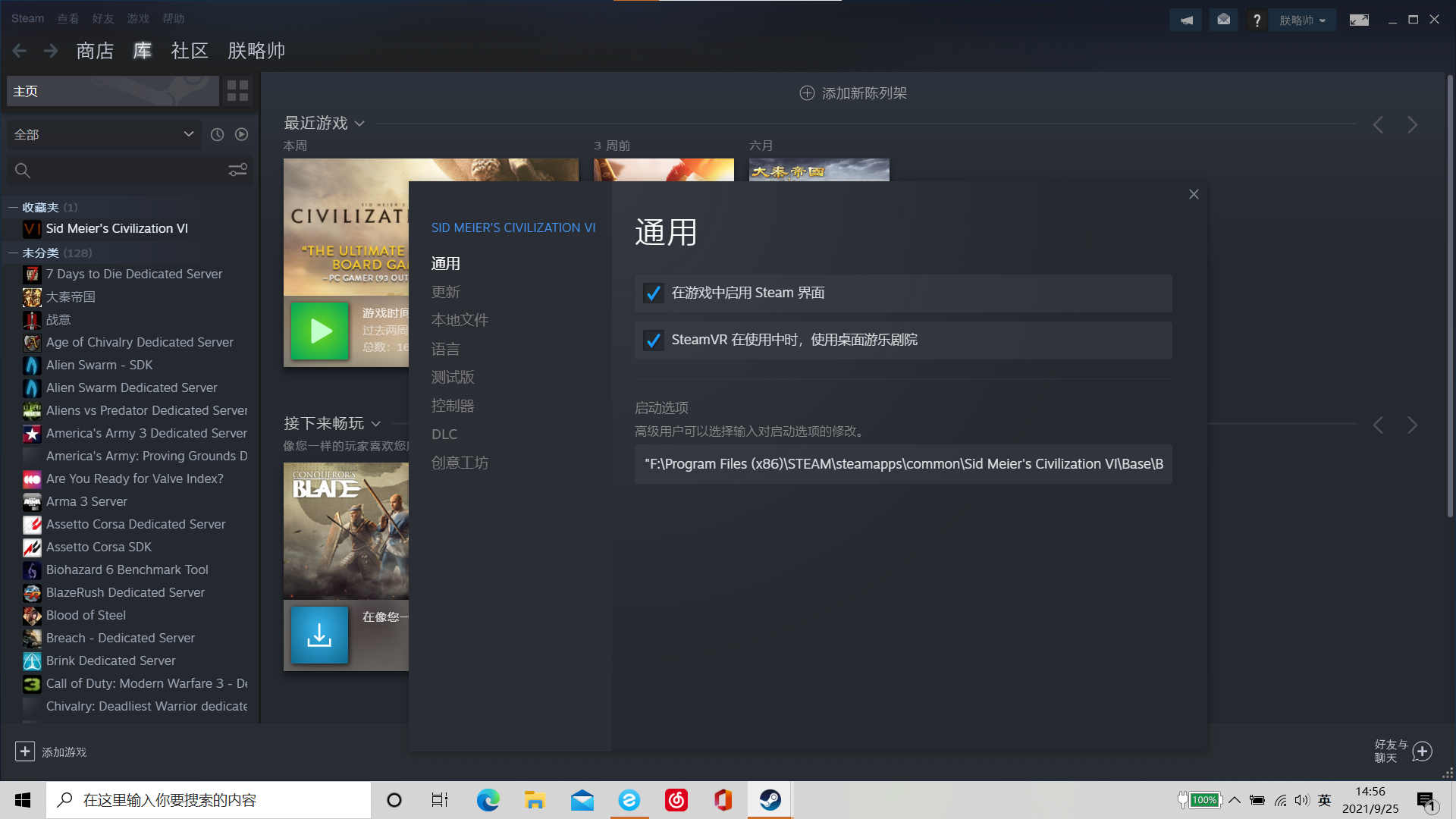This screenshot has height=819, width=1456.
Task: Toggle enable Steam overlay in-game checkbox
Action: 653,293
